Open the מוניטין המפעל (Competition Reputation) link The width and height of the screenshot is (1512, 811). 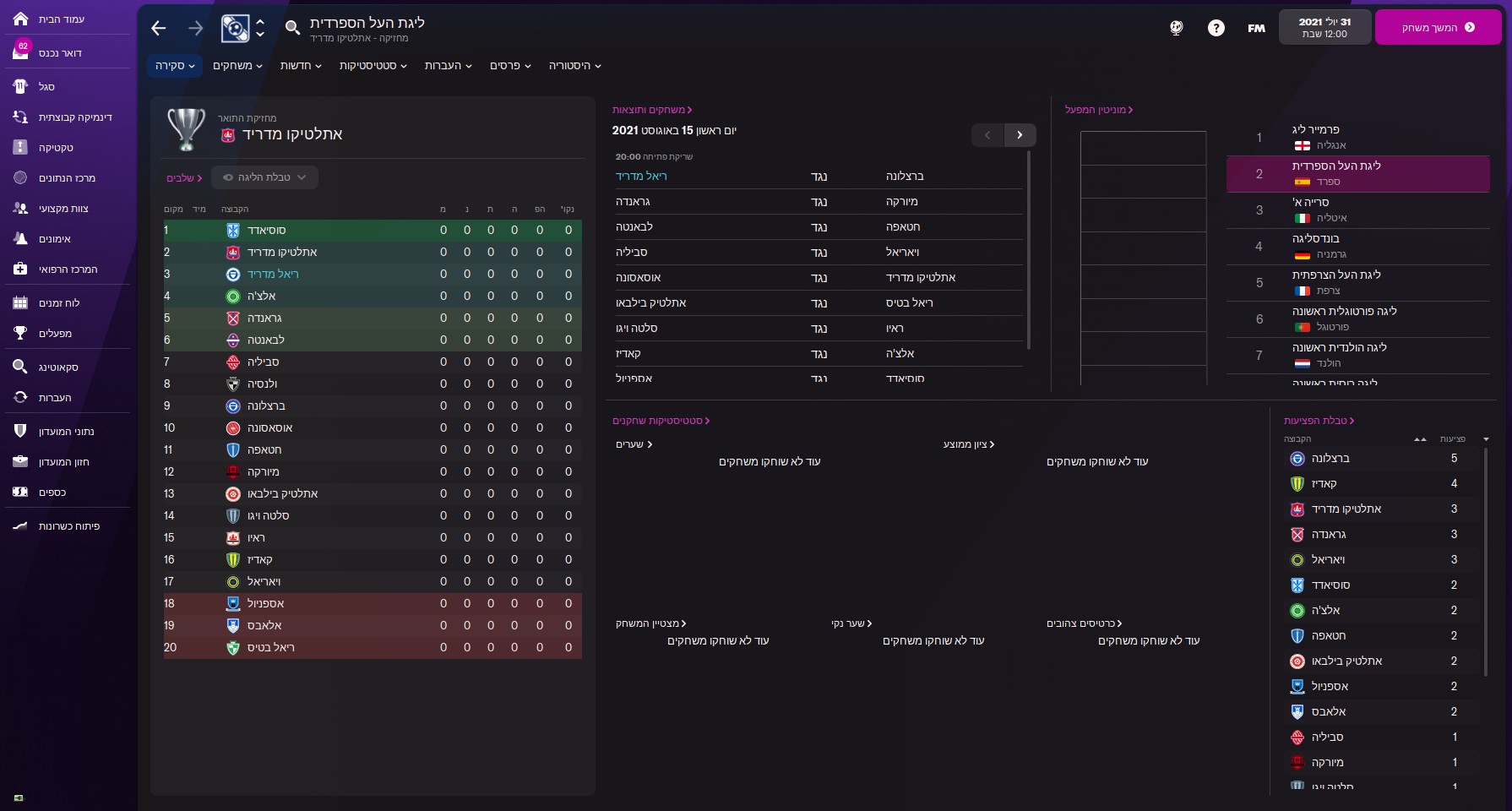point(1099,110)
